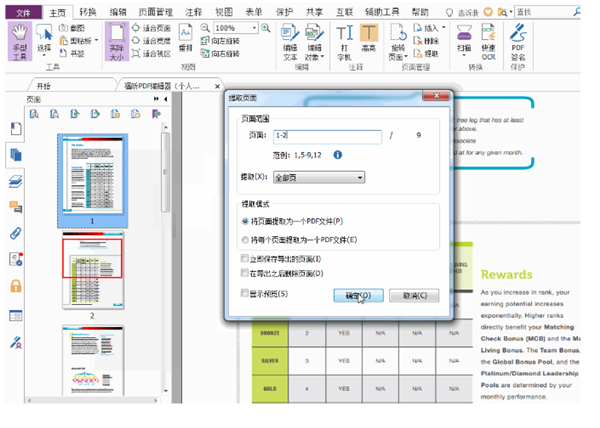Screen dimensions: 600x428
Task: Click the blue info icon beside 范例
Action: 337,155
